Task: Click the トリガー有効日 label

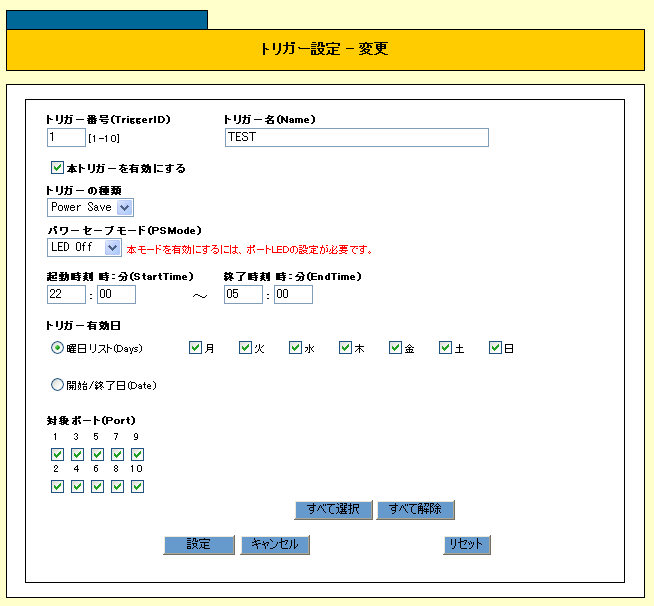Action: click(x=83, y=325)
